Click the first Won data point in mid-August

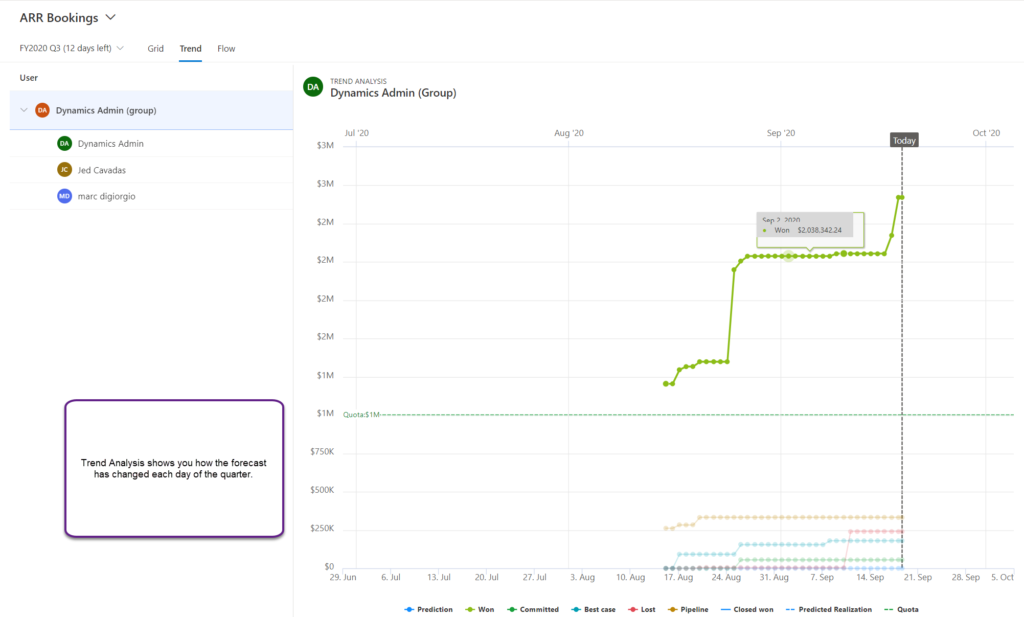click(665, 384)
